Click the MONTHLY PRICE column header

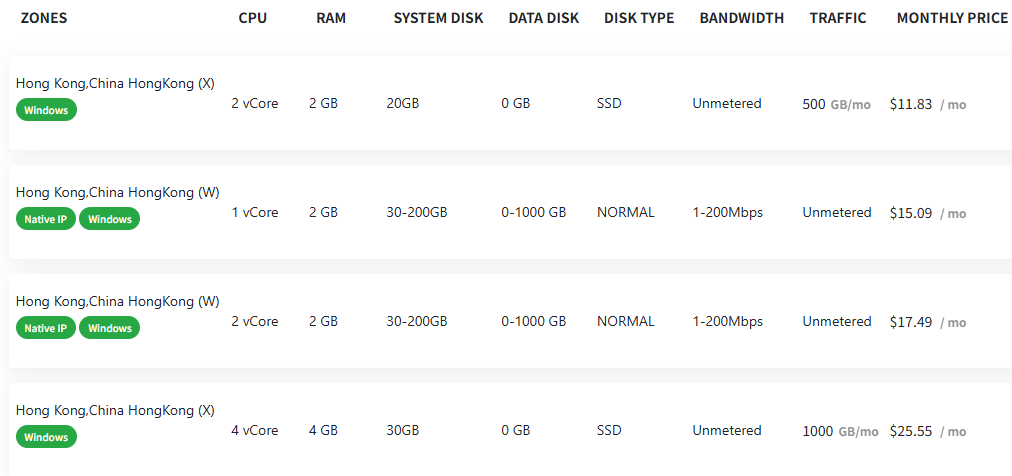pos(952,18)
